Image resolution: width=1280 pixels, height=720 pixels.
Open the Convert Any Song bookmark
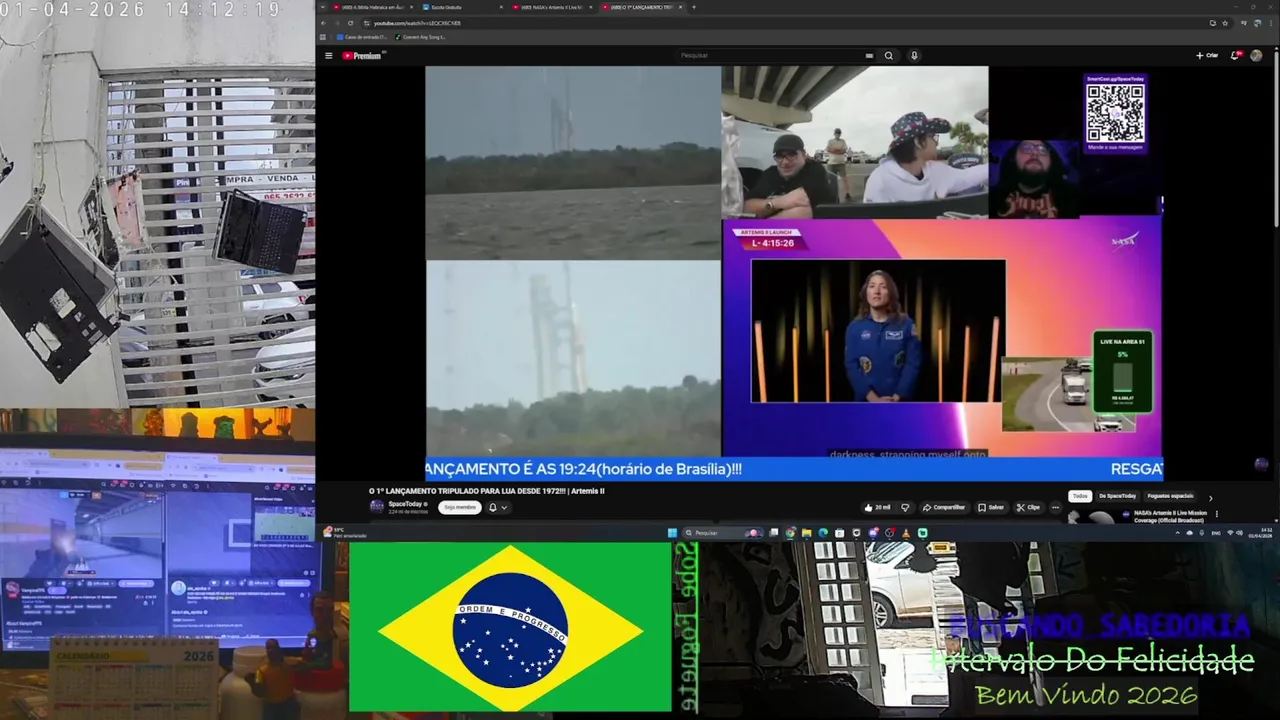click(x=420, y=37)
